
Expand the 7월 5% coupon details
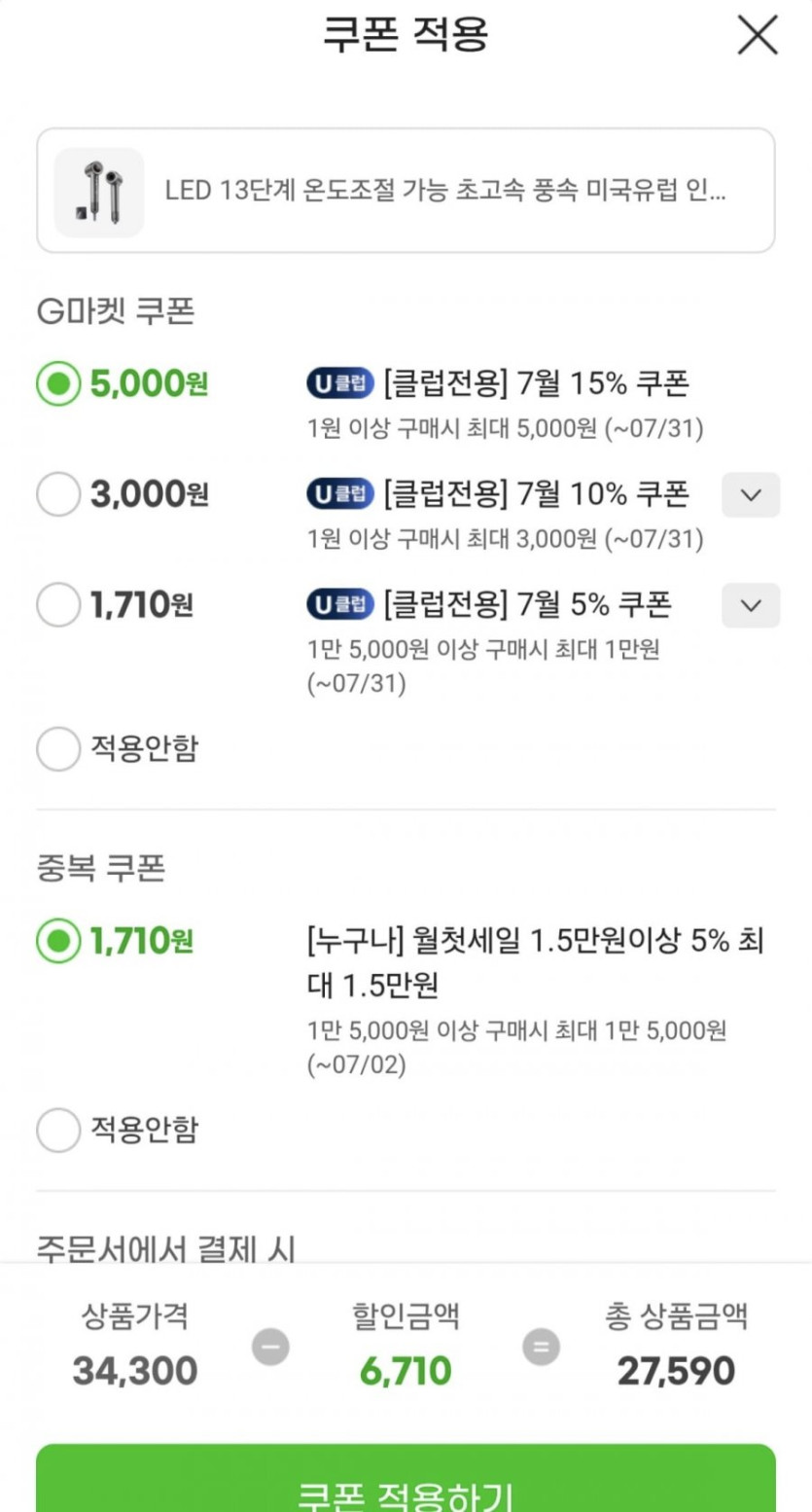tap(750, 605)
